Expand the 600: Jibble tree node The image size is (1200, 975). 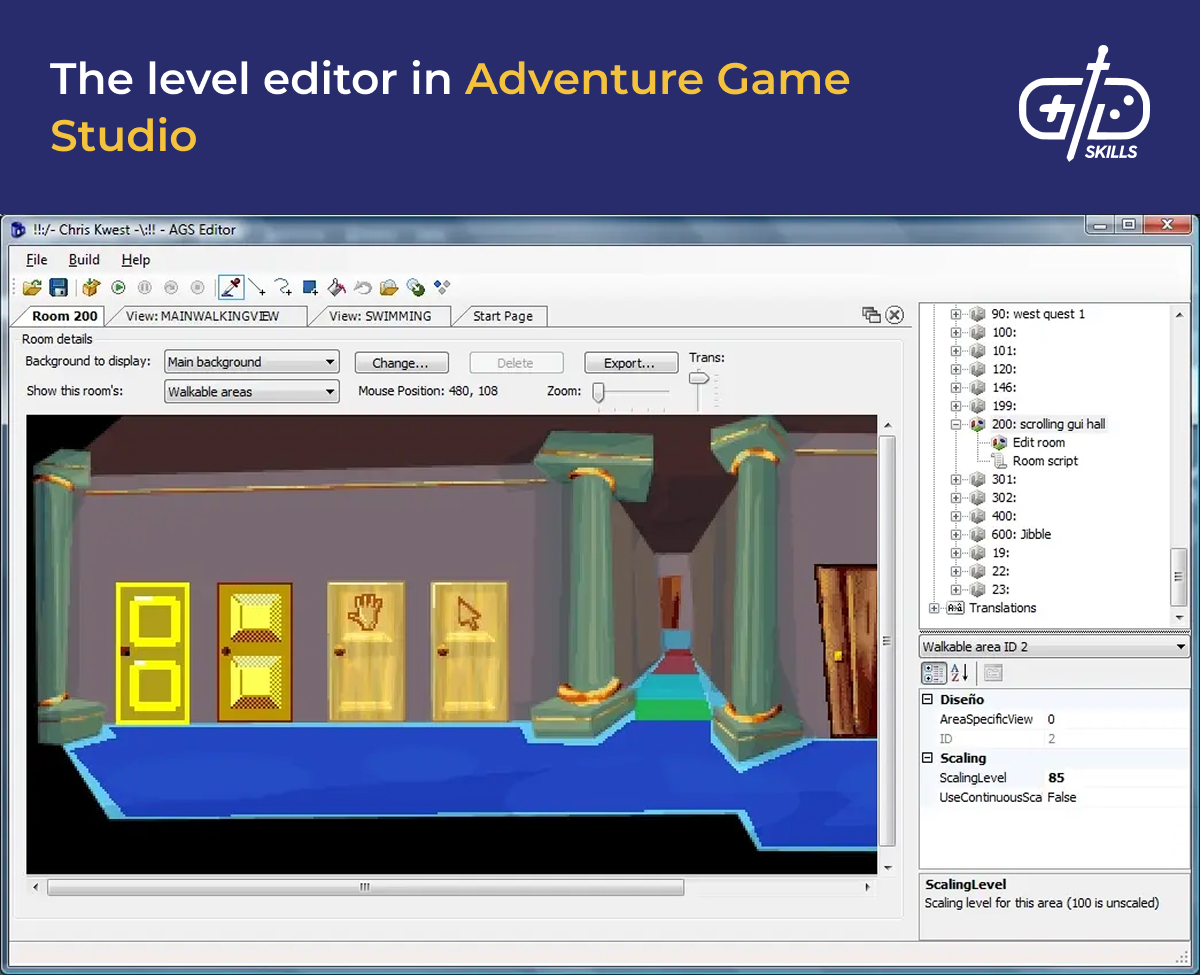click(x=956, y=534)
